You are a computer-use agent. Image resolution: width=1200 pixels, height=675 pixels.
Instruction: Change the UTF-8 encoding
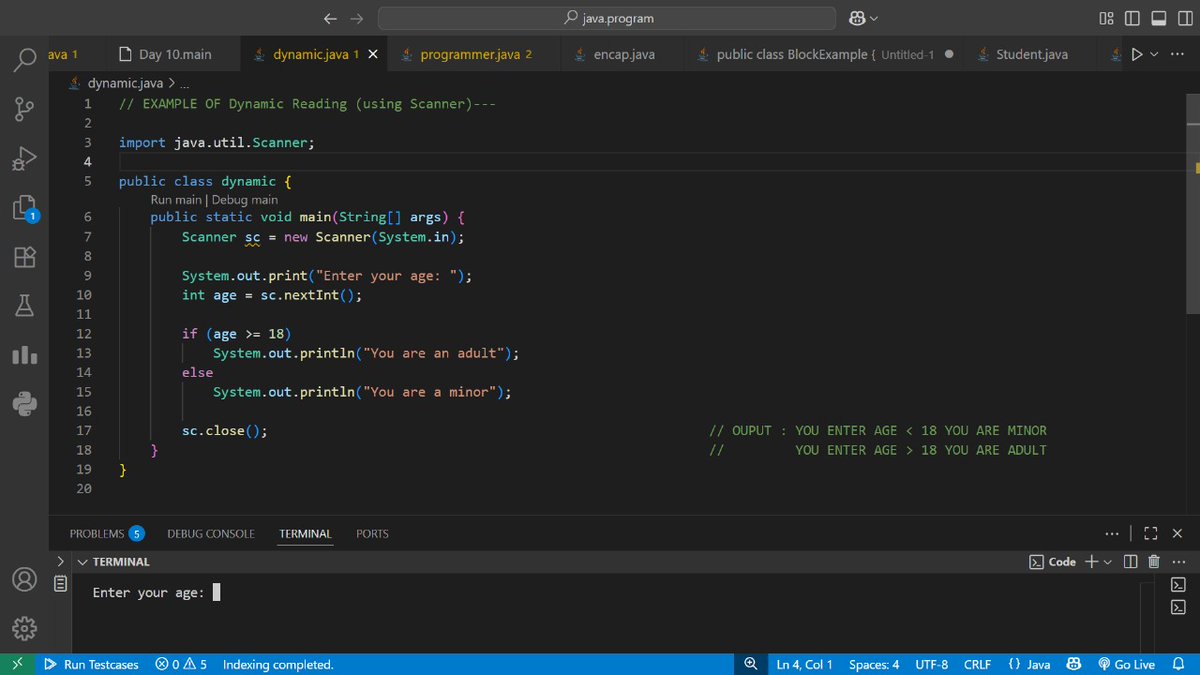coord(931,664)
